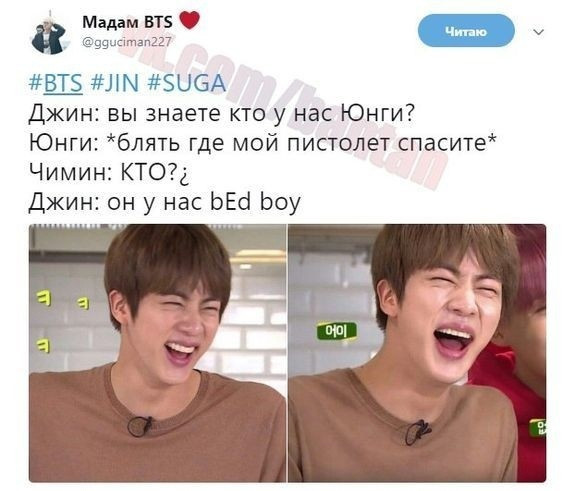Image resolution: width=563 pixels, height=491 pixels.
Task: Visit the @gguciman227 handle
Action: pos(127,42)
